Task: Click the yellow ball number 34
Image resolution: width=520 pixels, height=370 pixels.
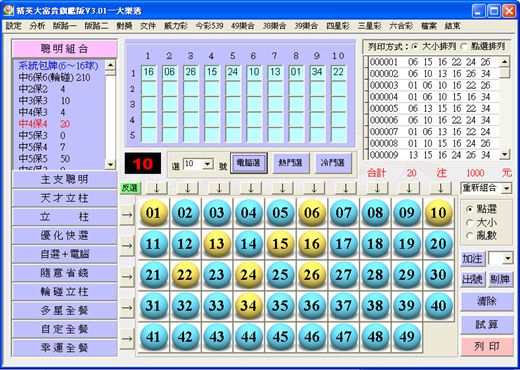Action: (248, 306)
